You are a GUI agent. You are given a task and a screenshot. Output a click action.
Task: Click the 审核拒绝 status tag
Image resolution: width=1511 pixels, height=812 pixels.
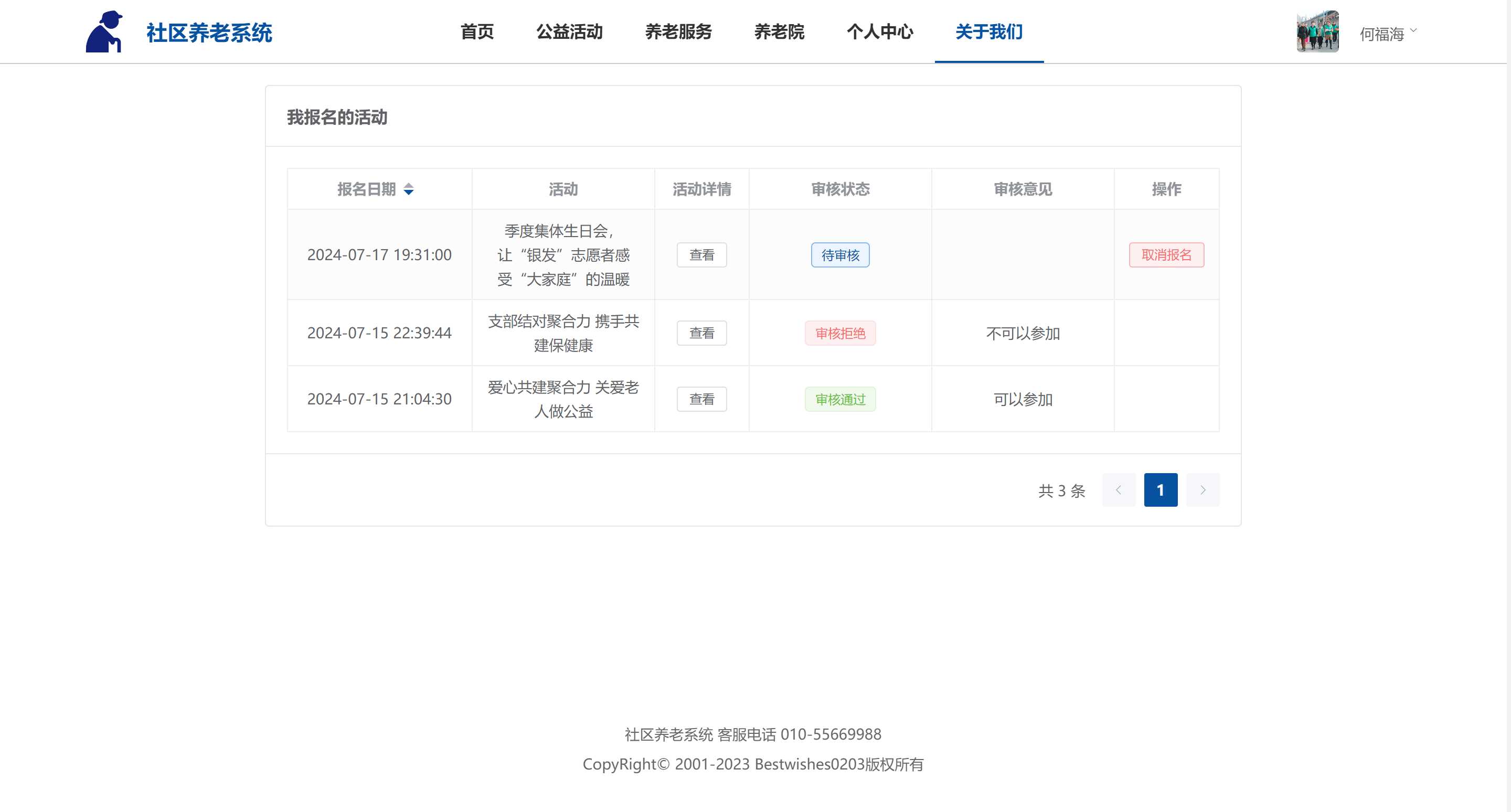840,333
